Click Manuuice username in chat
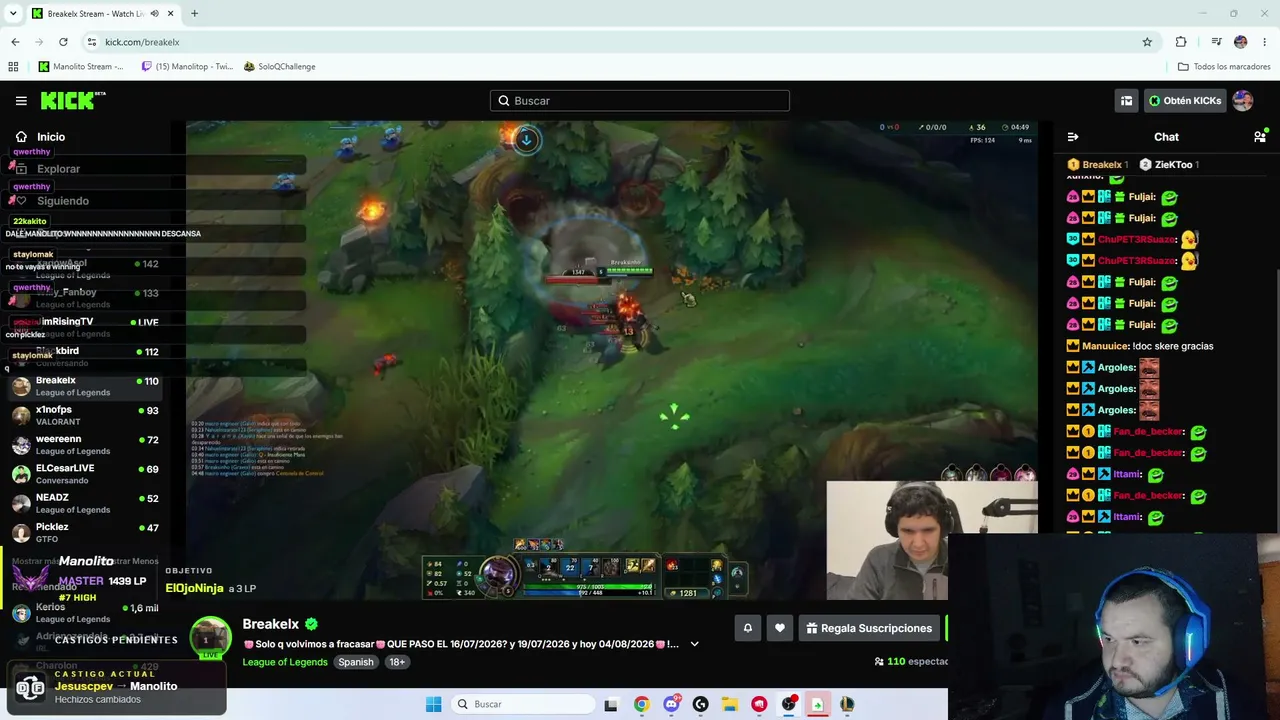Screen dimensions: 1280x720 point(1105,346)
